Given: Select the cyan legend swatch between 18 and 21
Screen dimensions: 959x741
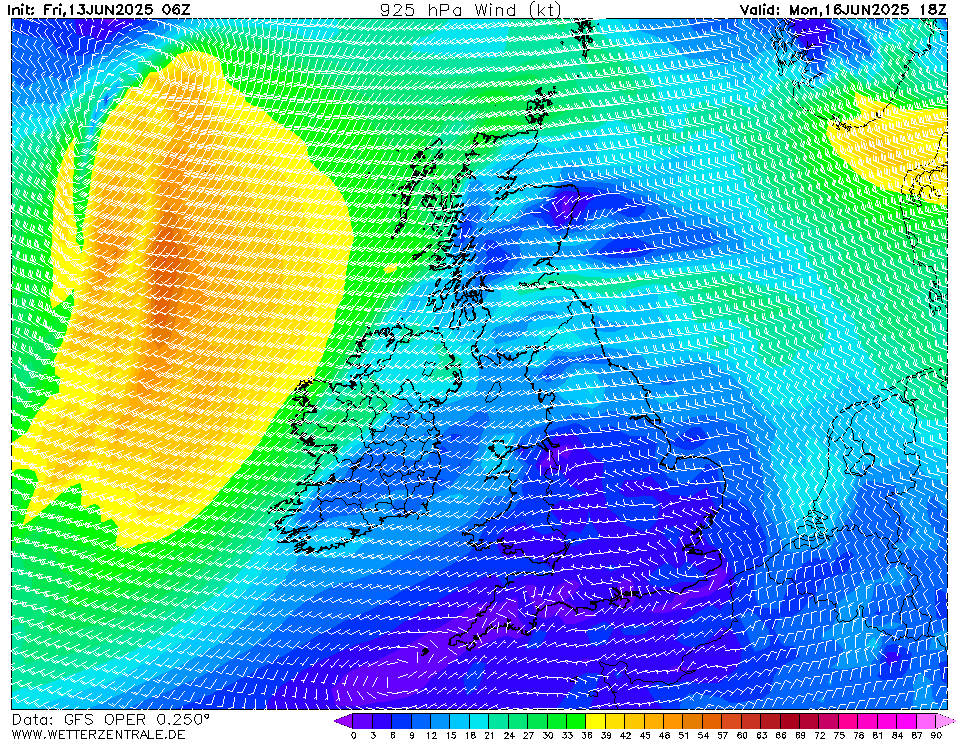Looking at the screenshot, I should click(480, 720).
